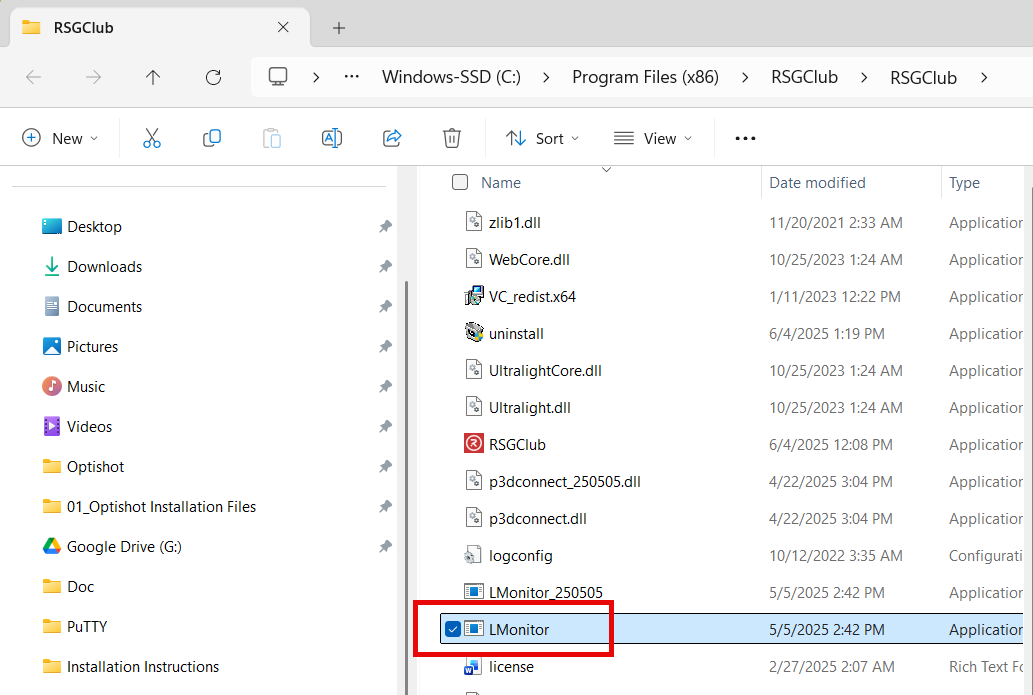1033x695 pixels.
Task: Select the LMonitor_250505 application icon
Action: pos(474,592)
